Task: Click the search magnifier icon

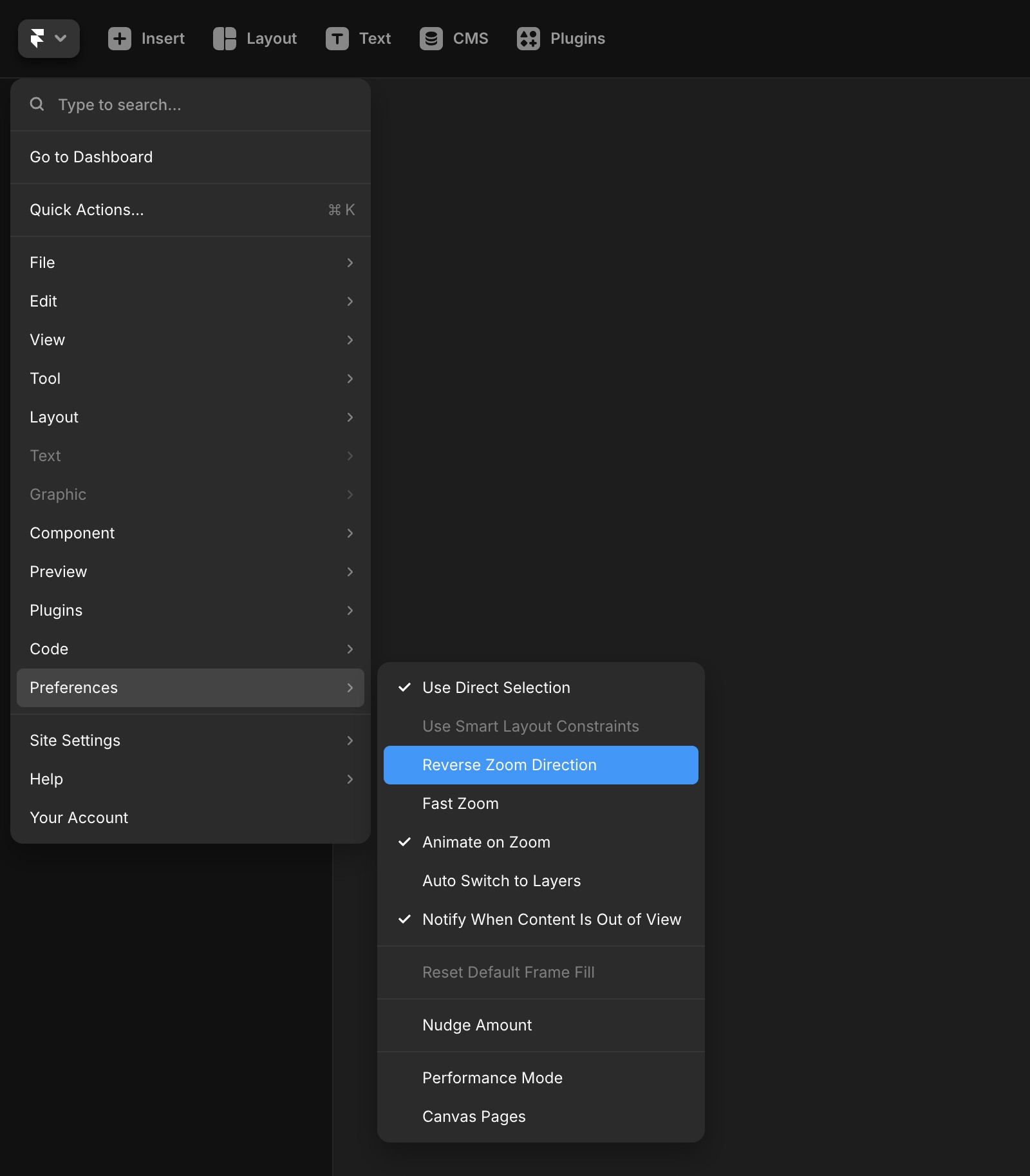Action: 37,104
